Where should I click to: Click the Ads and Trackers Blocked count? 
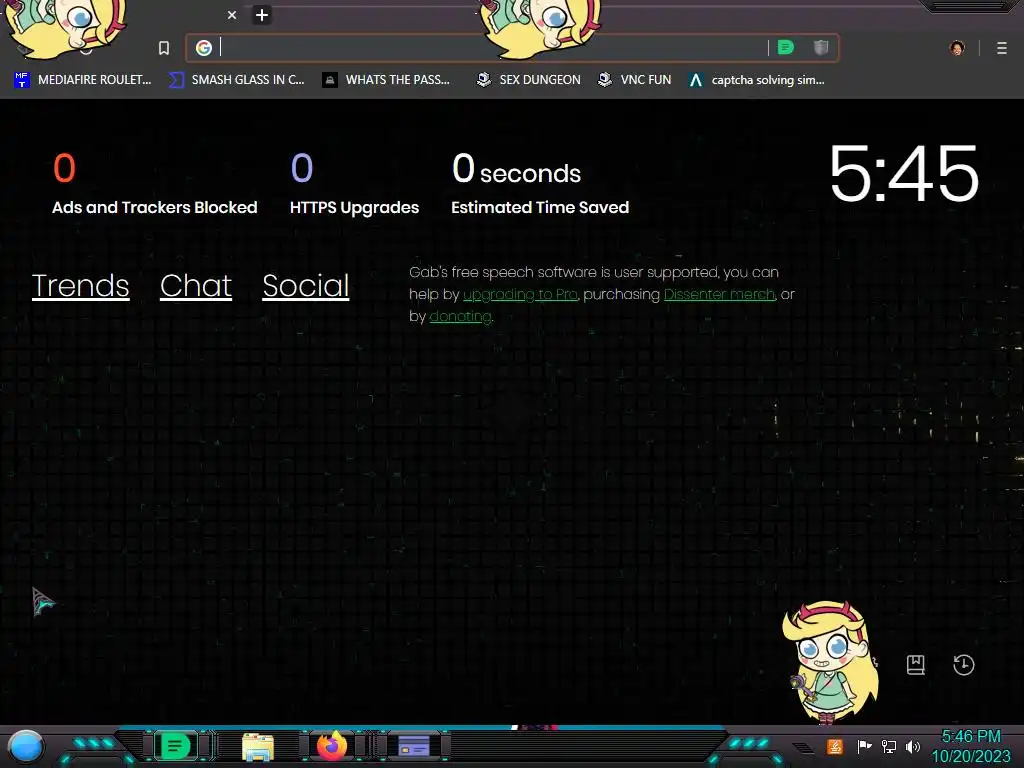click(64, 168)
